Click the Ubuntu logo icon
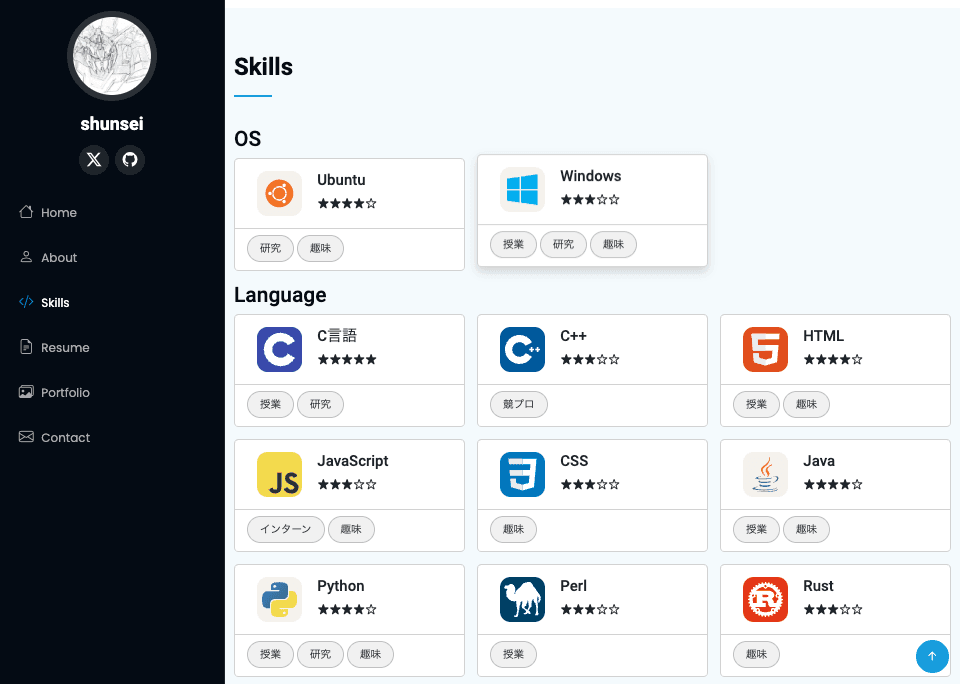The width and height of the screenshot is (960, 684). click(x=279, y=193)
